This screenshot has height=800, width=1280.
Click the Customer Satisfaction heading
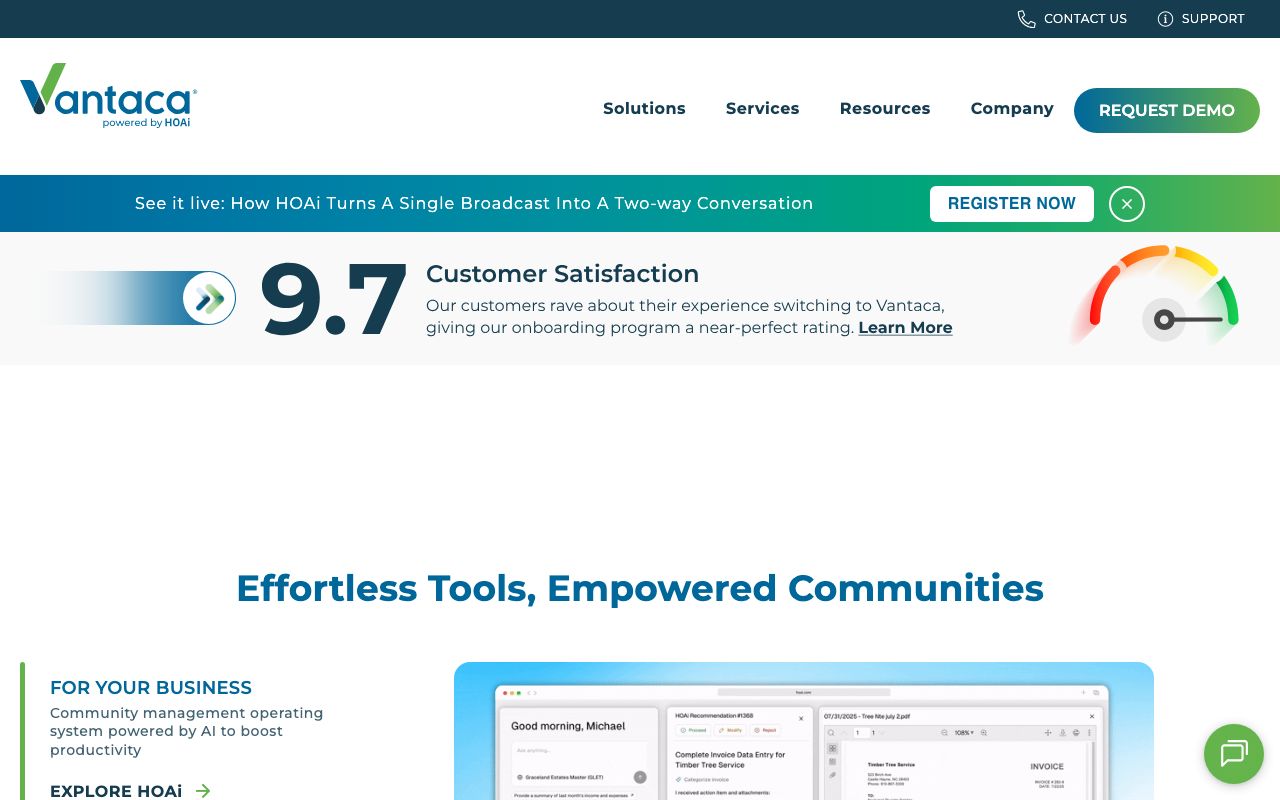coord(562,274)
